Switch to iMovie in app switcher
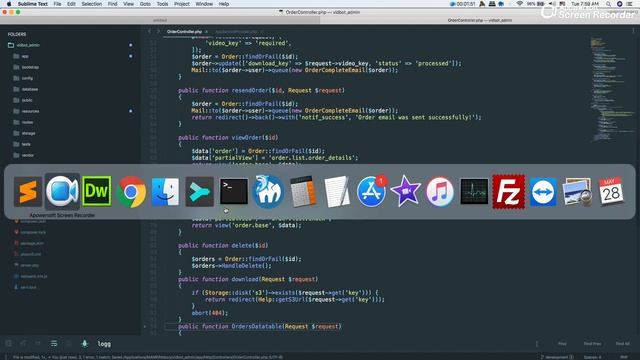This screenshot has width=640, height=360. pos(405,191)
